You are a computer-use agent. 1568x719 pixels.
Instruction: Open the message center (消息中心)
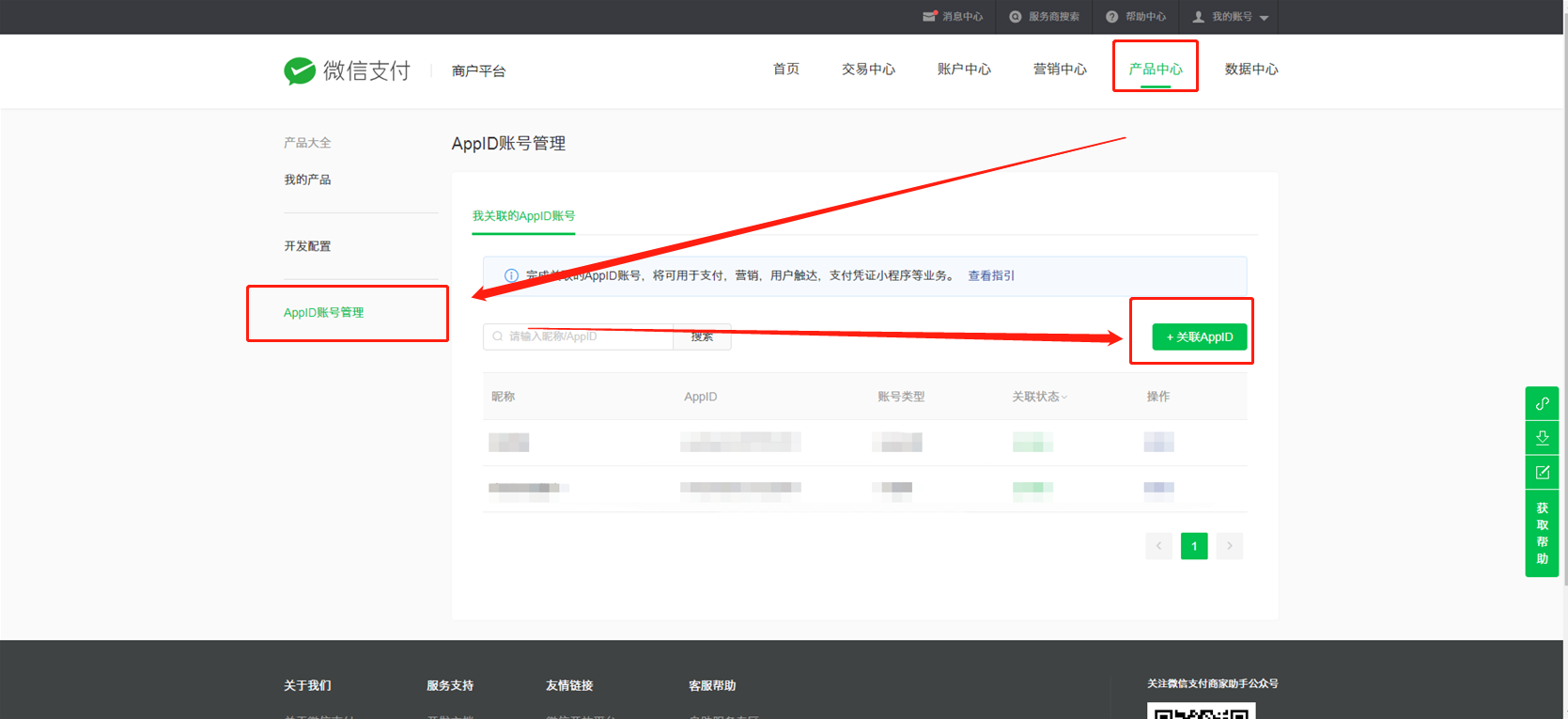[953, 17]
